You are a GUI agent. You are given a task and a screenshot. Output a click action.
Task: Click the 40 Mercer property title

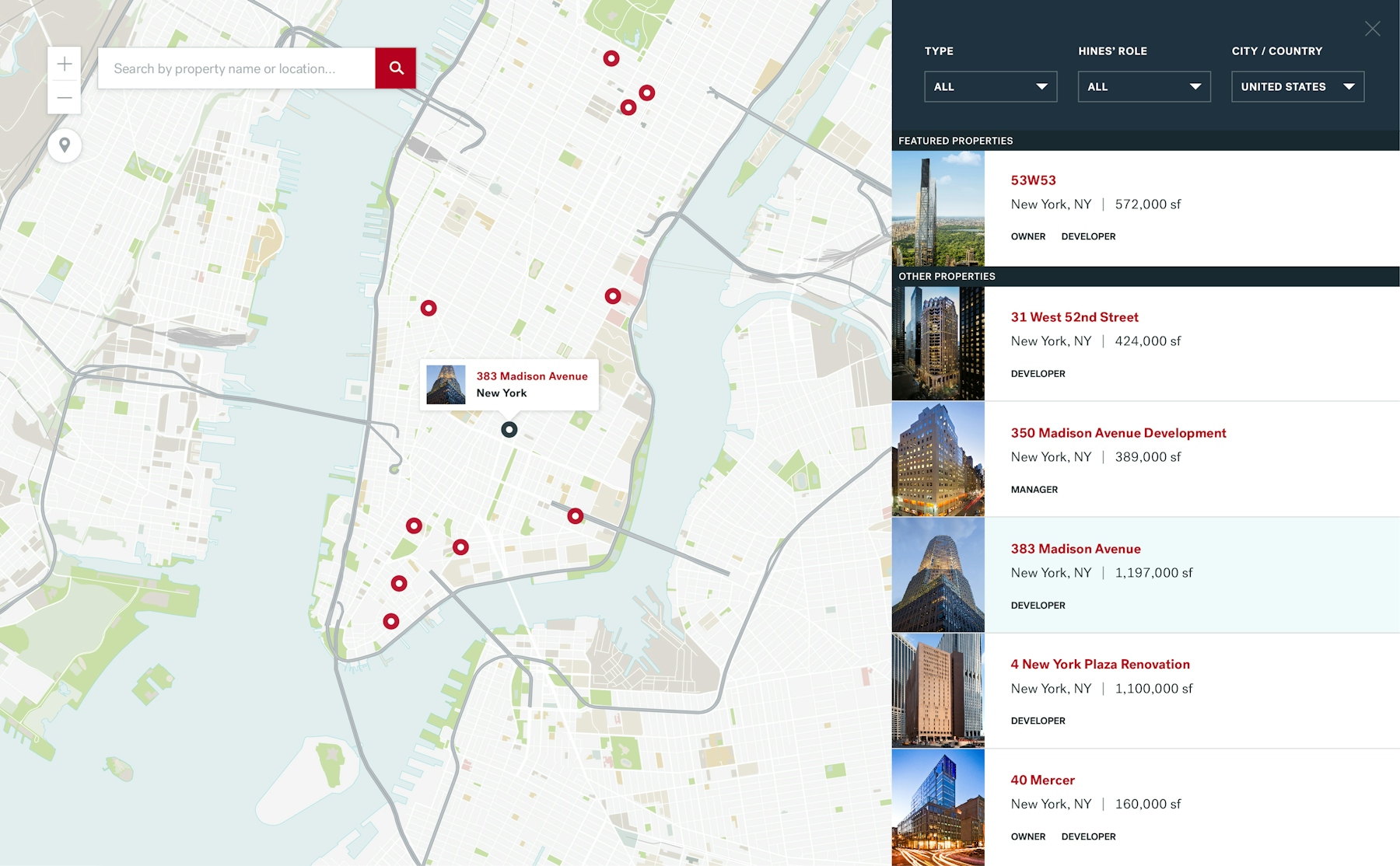coord(1042,780)
